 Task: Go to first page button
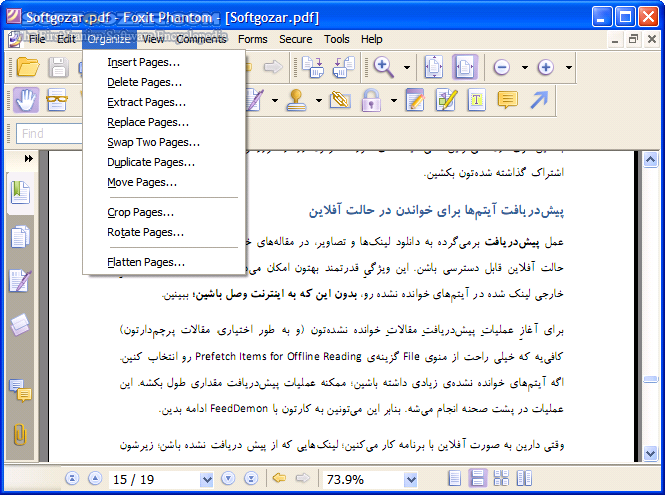pyautogui.click(x=72, y=478)
